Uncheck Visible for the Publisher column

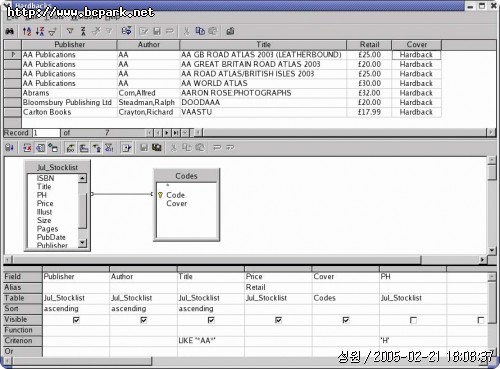(76, 320)
